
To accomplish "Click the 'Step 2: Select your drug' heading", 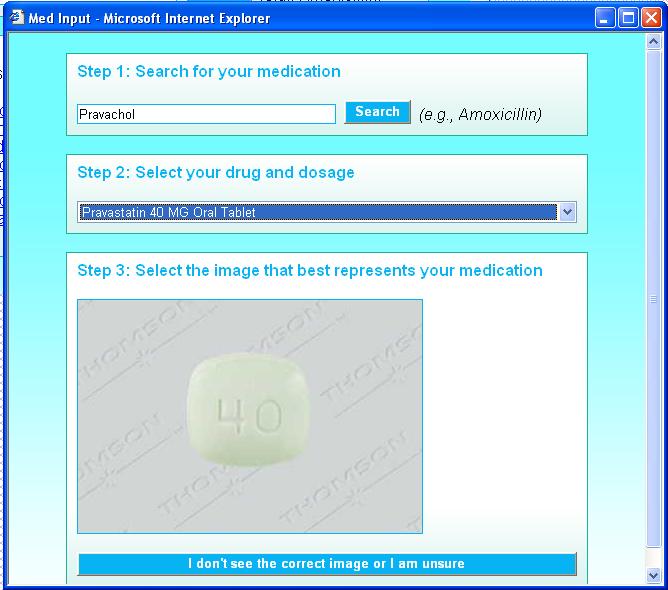I will [x=216, y=173].
